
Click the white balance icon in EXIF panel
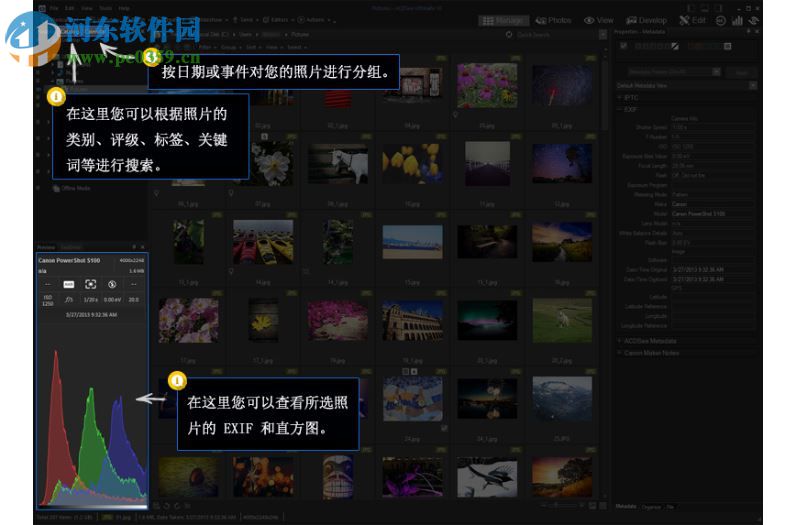[x=69, y=284]
